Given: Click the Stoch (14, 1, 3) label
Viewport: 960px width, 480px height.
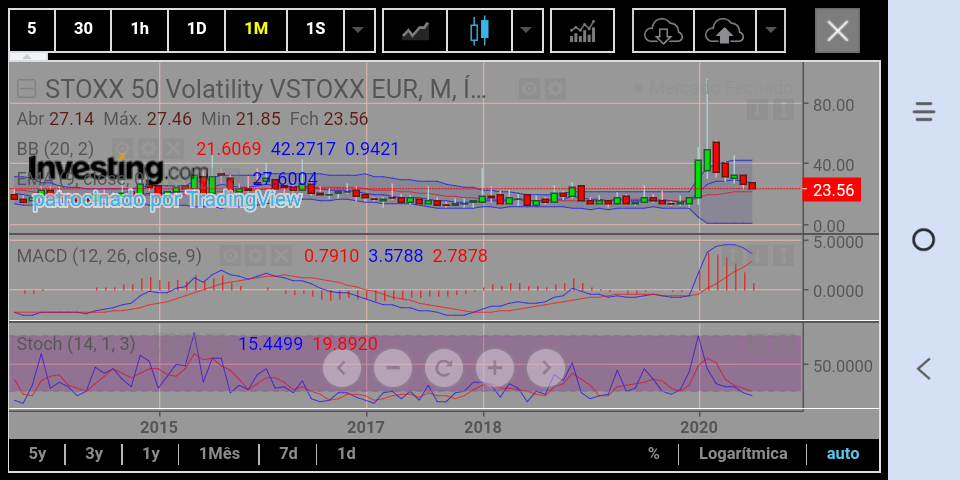Looking at the screenshot, I should tap(76, 344).
